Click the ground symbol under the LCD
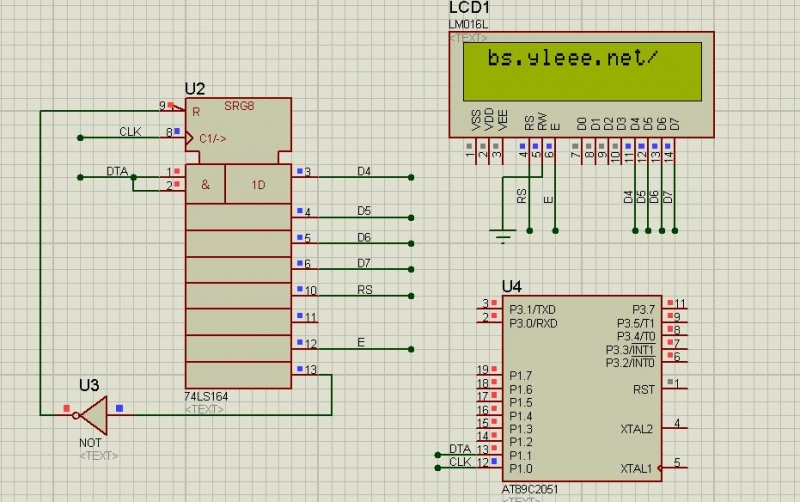 tap(501, 236)
